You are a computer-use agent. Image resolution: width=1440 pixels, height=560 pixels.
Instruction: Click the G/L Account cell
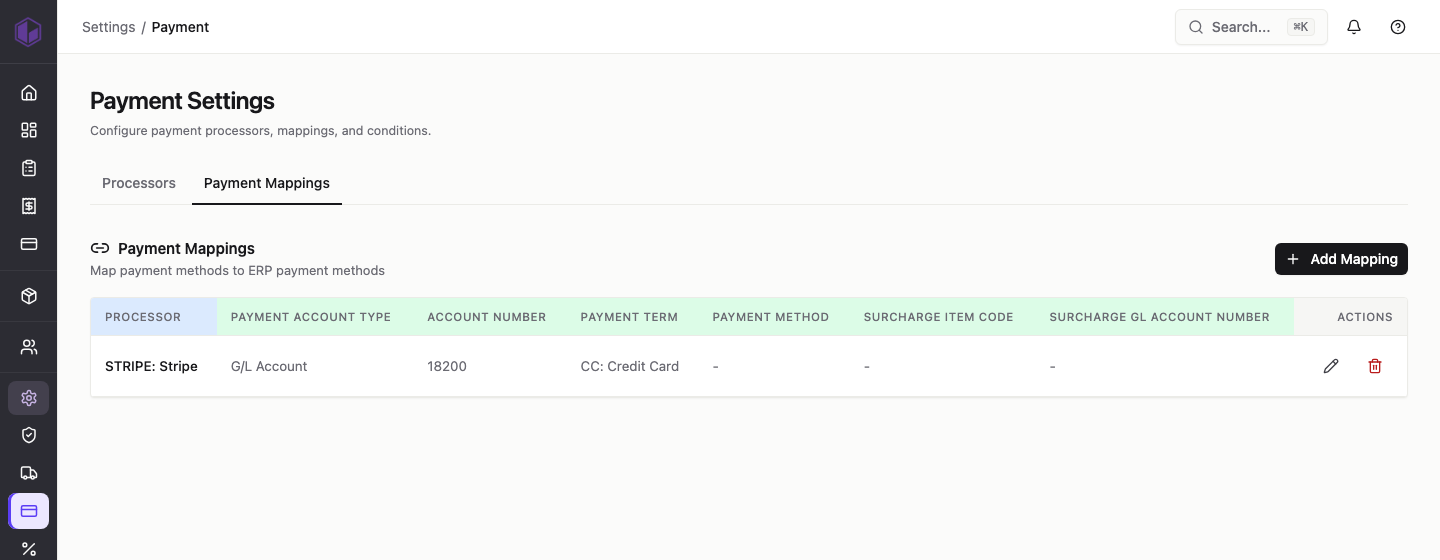[x=269, y=366]
